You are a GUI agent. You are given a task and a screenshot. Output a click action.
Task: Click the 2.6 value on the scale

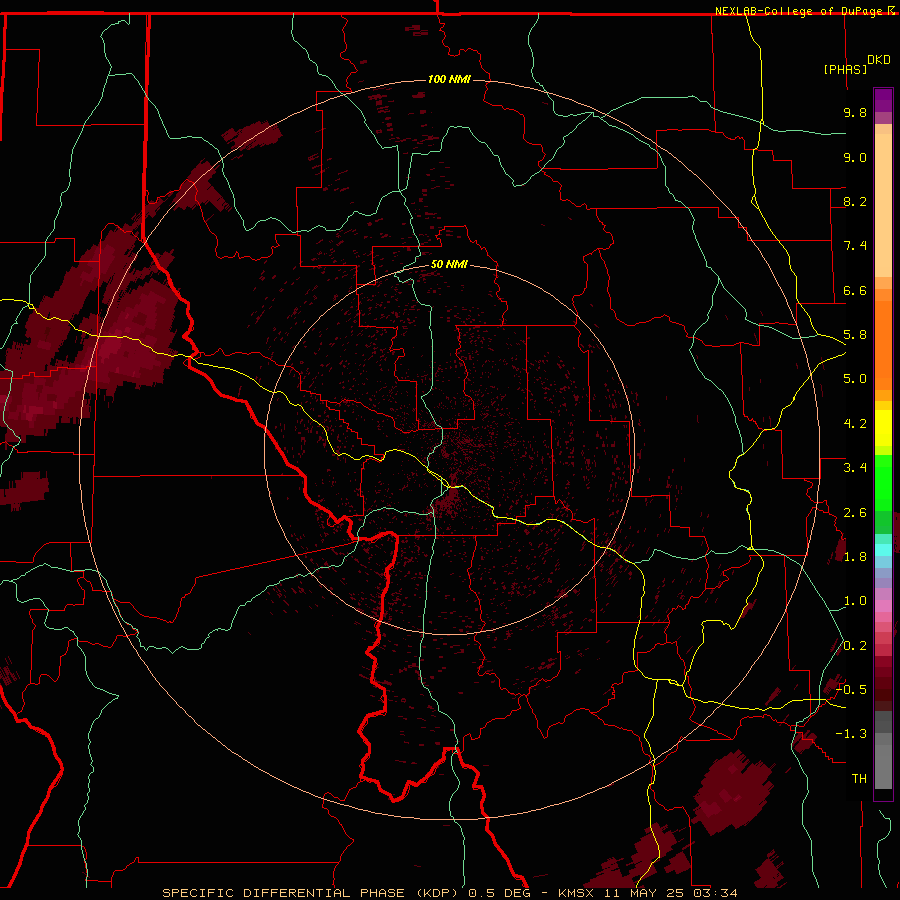point(855,513)
